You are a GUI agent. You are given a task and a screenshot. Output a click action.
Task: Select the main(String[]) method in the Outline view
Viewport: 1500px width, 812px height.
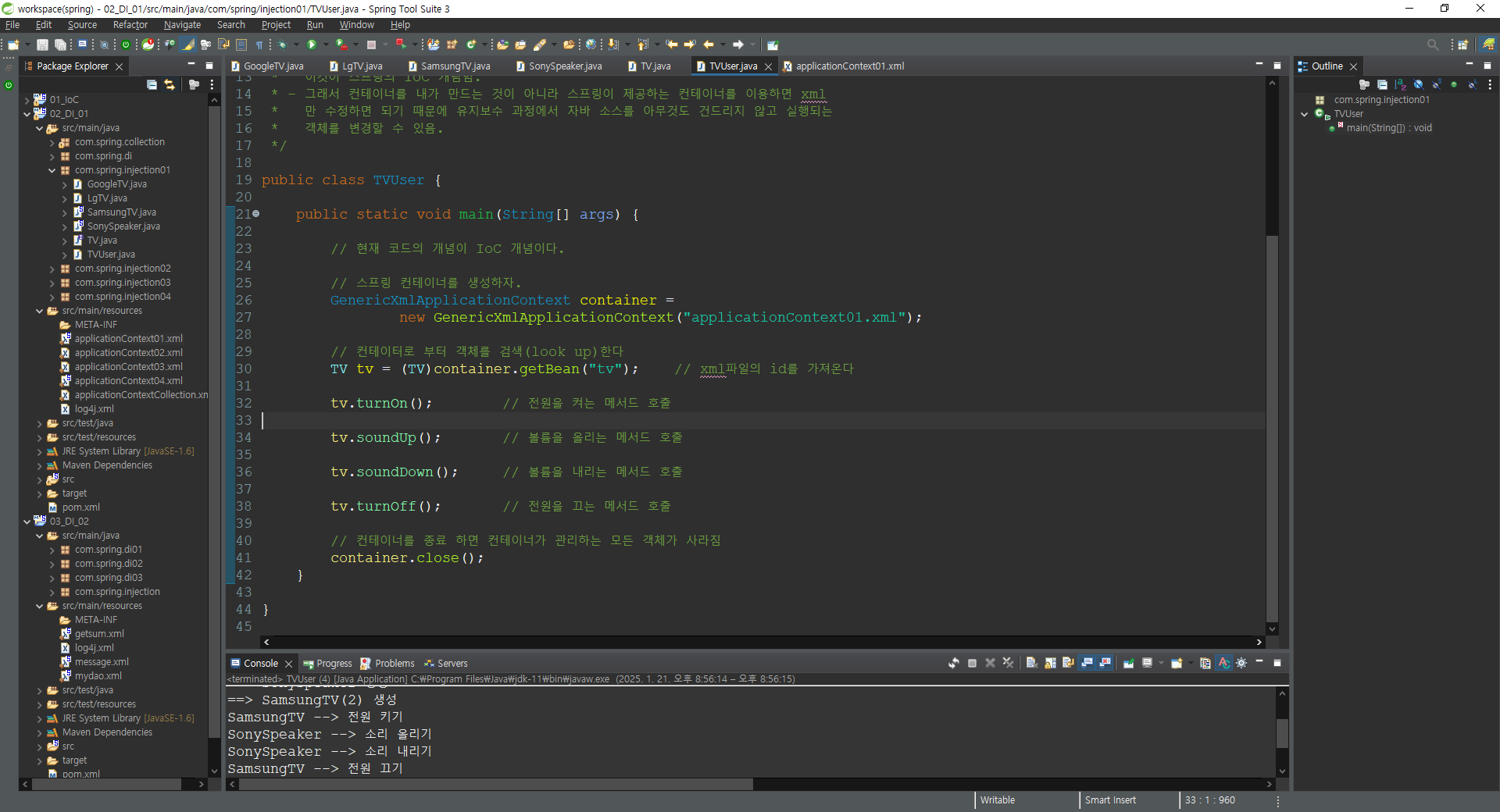[1389, 128]
